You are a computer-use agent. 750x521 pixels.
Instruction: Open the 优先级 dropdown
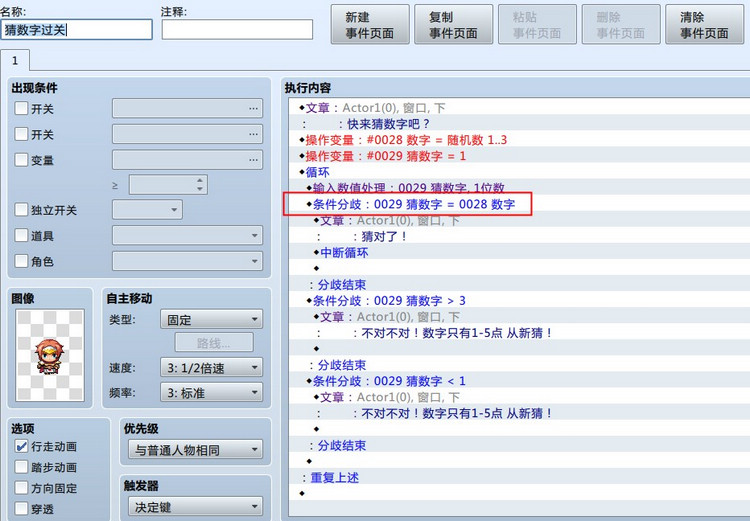click(x=196, y=450)
